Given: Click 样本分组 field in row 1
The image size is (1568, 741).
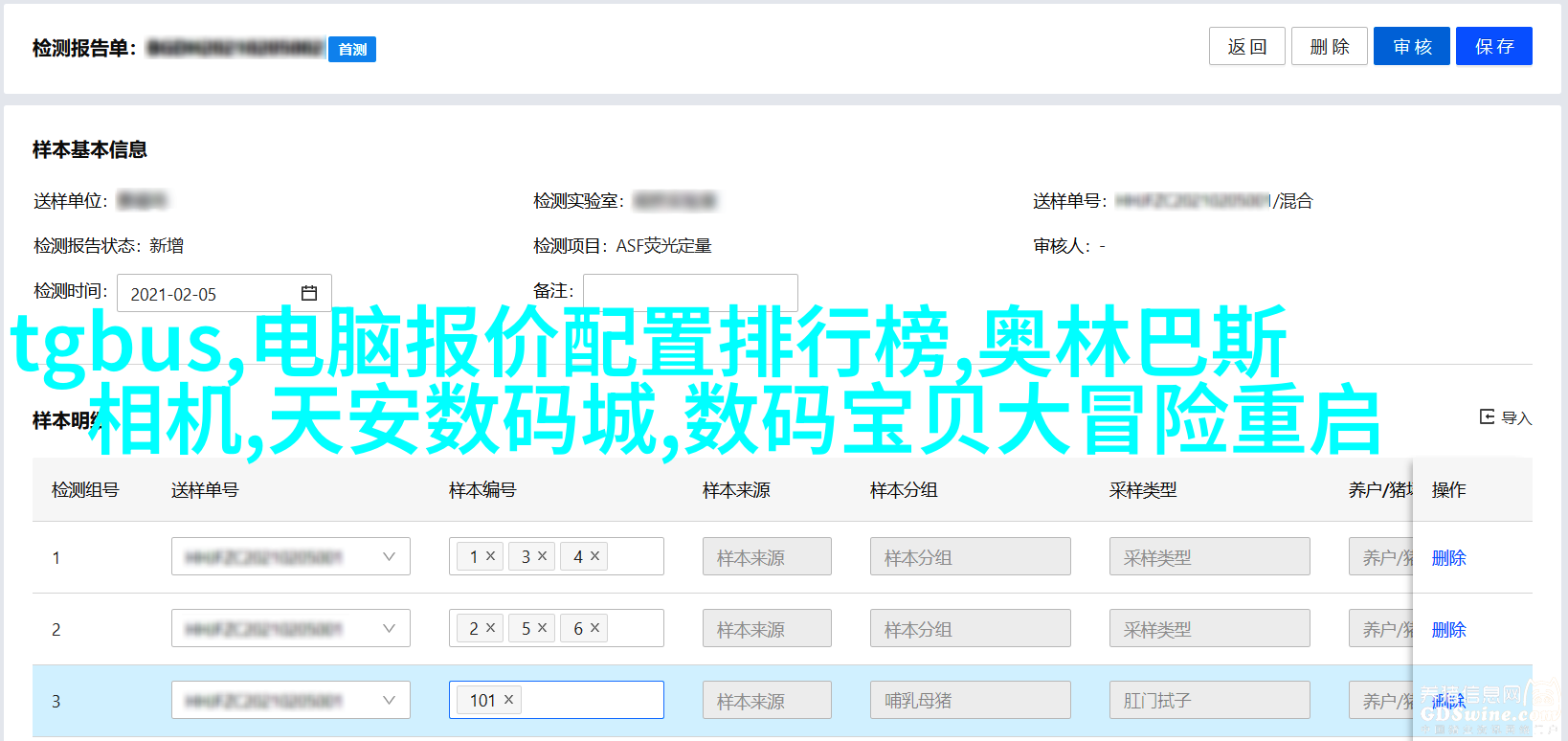Looking at the screenshot, I should point(971,556).
